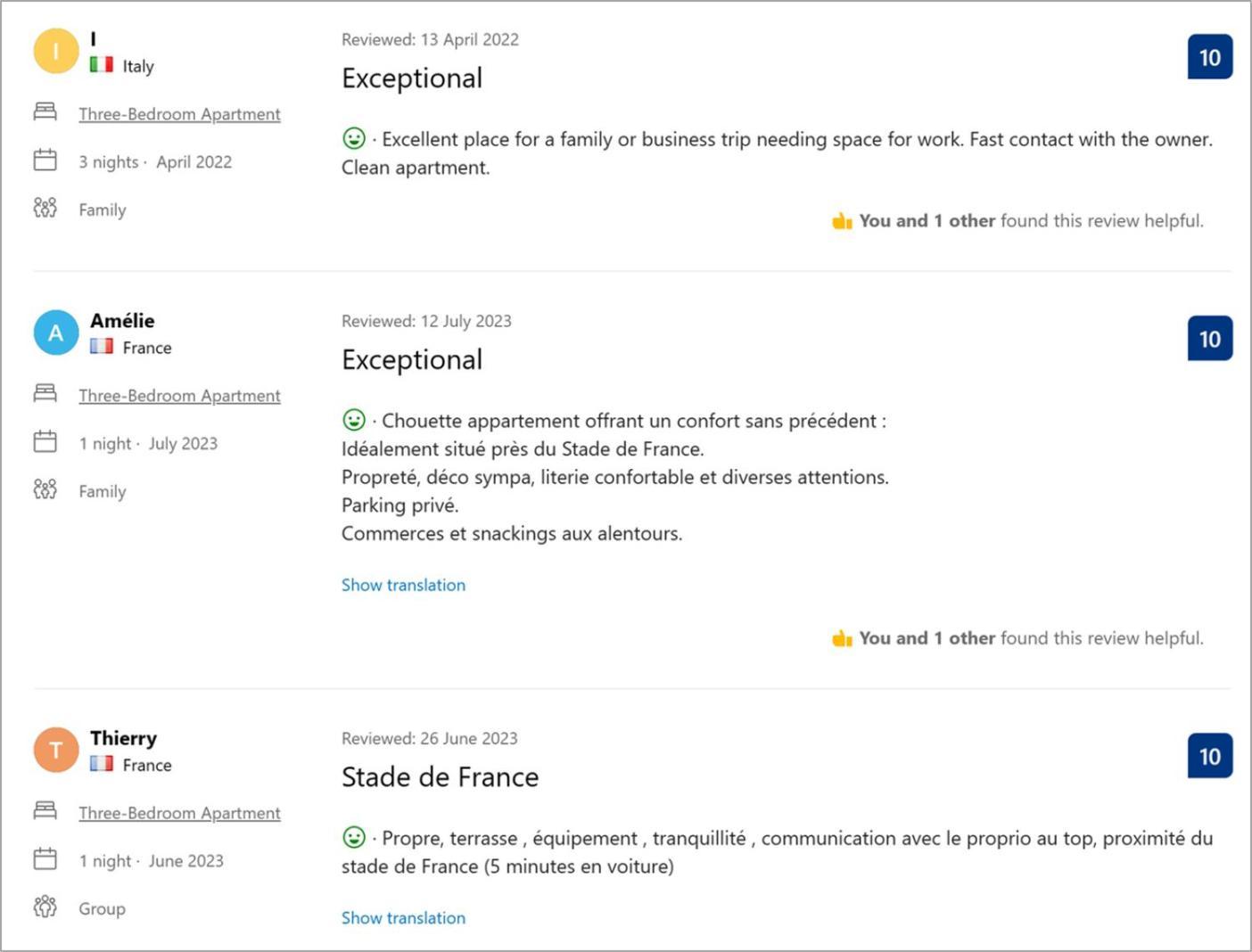Click the calendar icon next to '3 nights'

tap(45, 160)
